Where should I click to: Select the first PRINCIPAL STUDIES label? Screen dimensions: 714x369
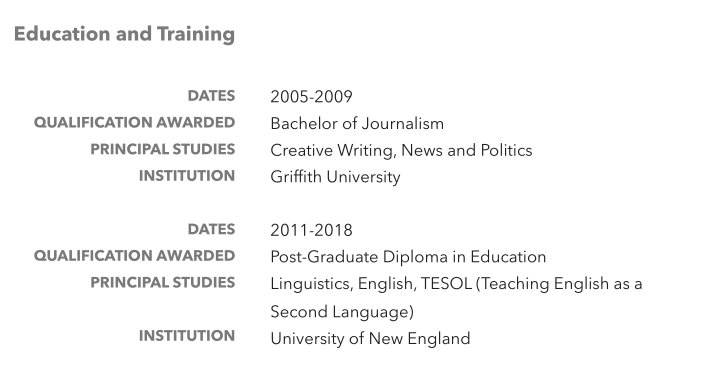[x=163, y=149]
